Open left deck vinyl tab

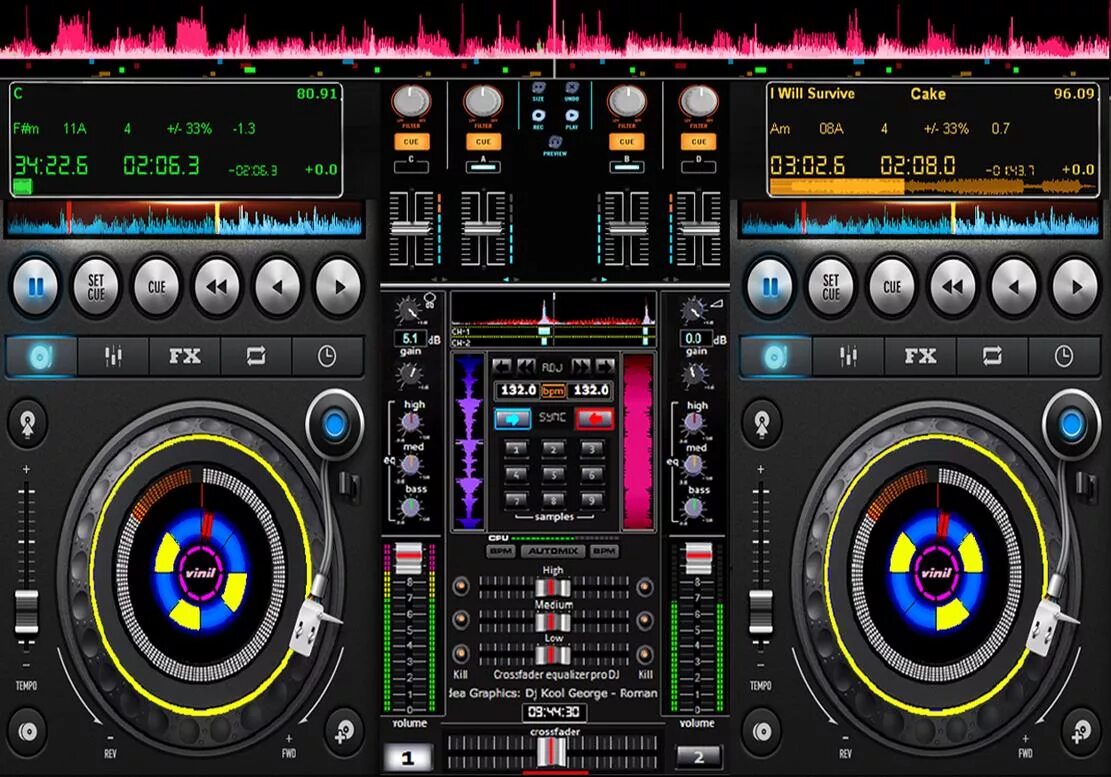click(x=42, y=356)
